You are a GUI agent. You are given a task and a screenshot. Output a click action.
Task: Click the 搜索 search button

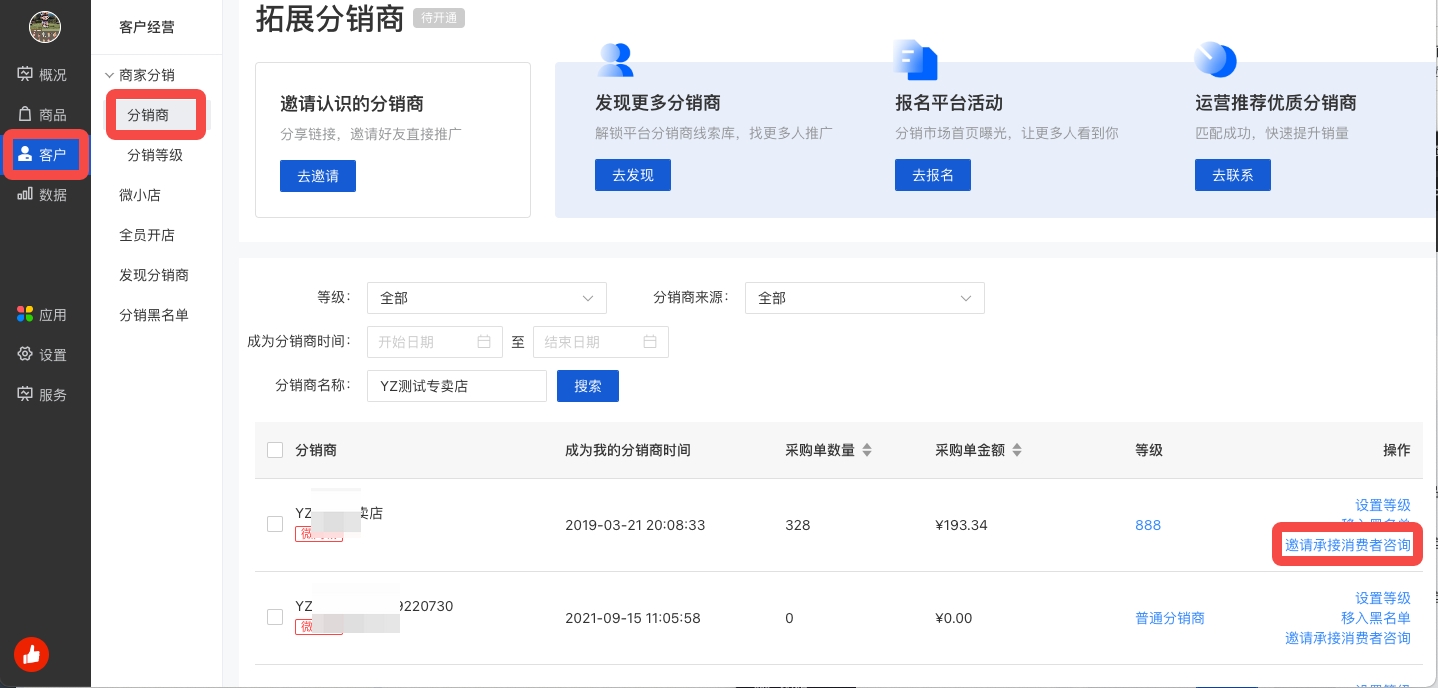point(588,386)
